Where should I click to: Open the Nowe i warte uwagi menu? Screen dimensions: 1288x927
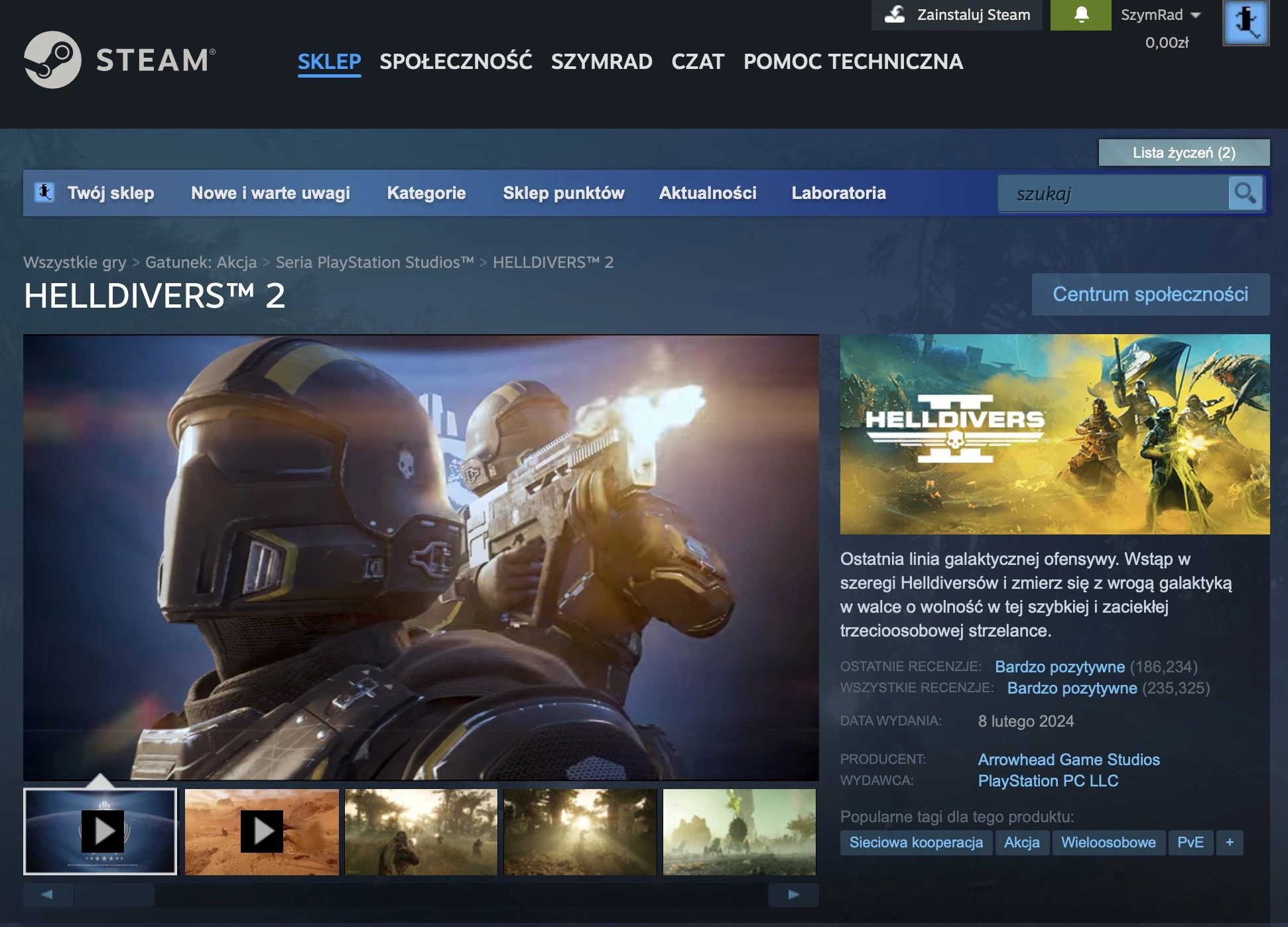tap(271, 193)
